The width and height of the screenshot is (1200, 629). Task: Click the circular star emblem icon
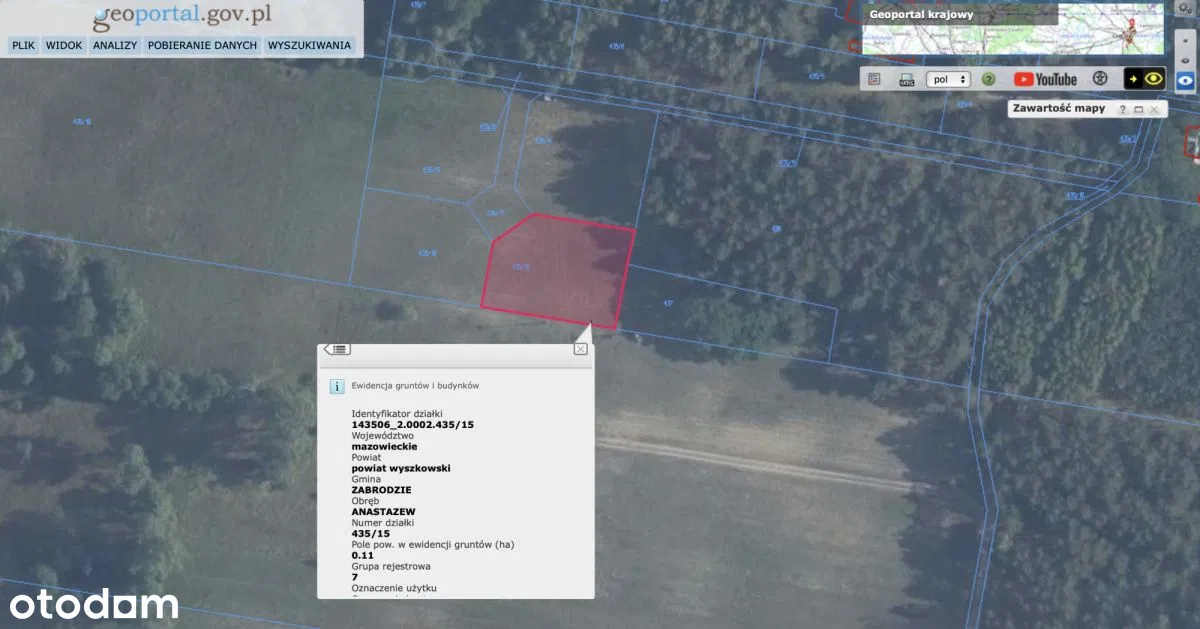coord(1100,79)
